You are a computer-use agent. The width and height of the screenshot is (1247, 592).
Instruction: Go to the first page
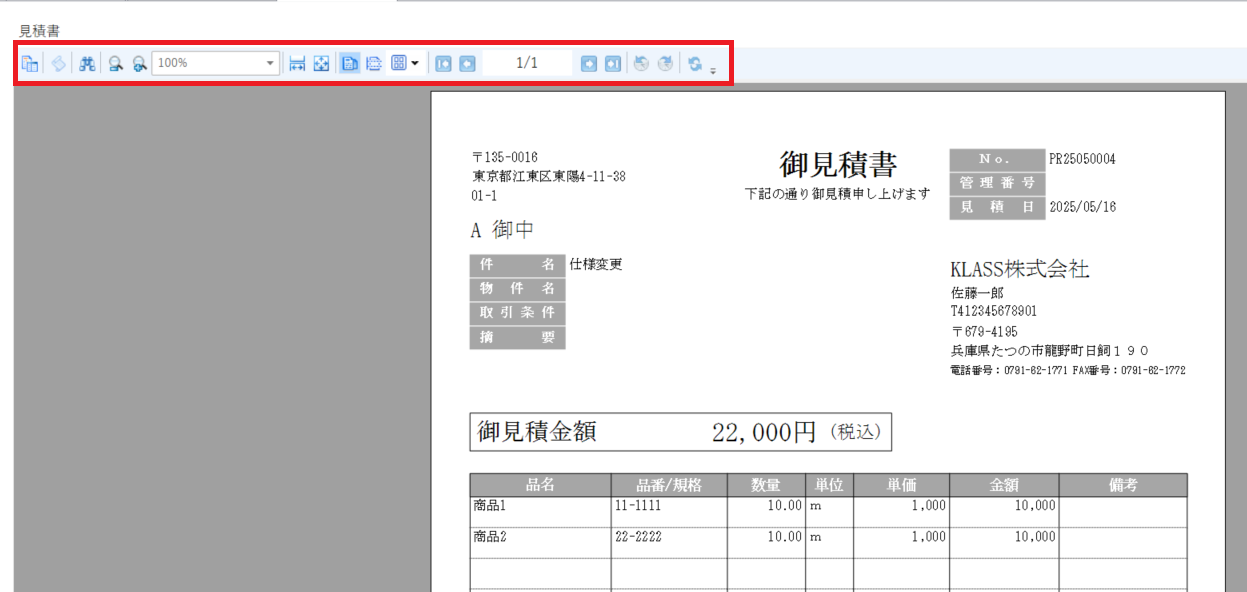pyautogui.click(x=444, y=63)
